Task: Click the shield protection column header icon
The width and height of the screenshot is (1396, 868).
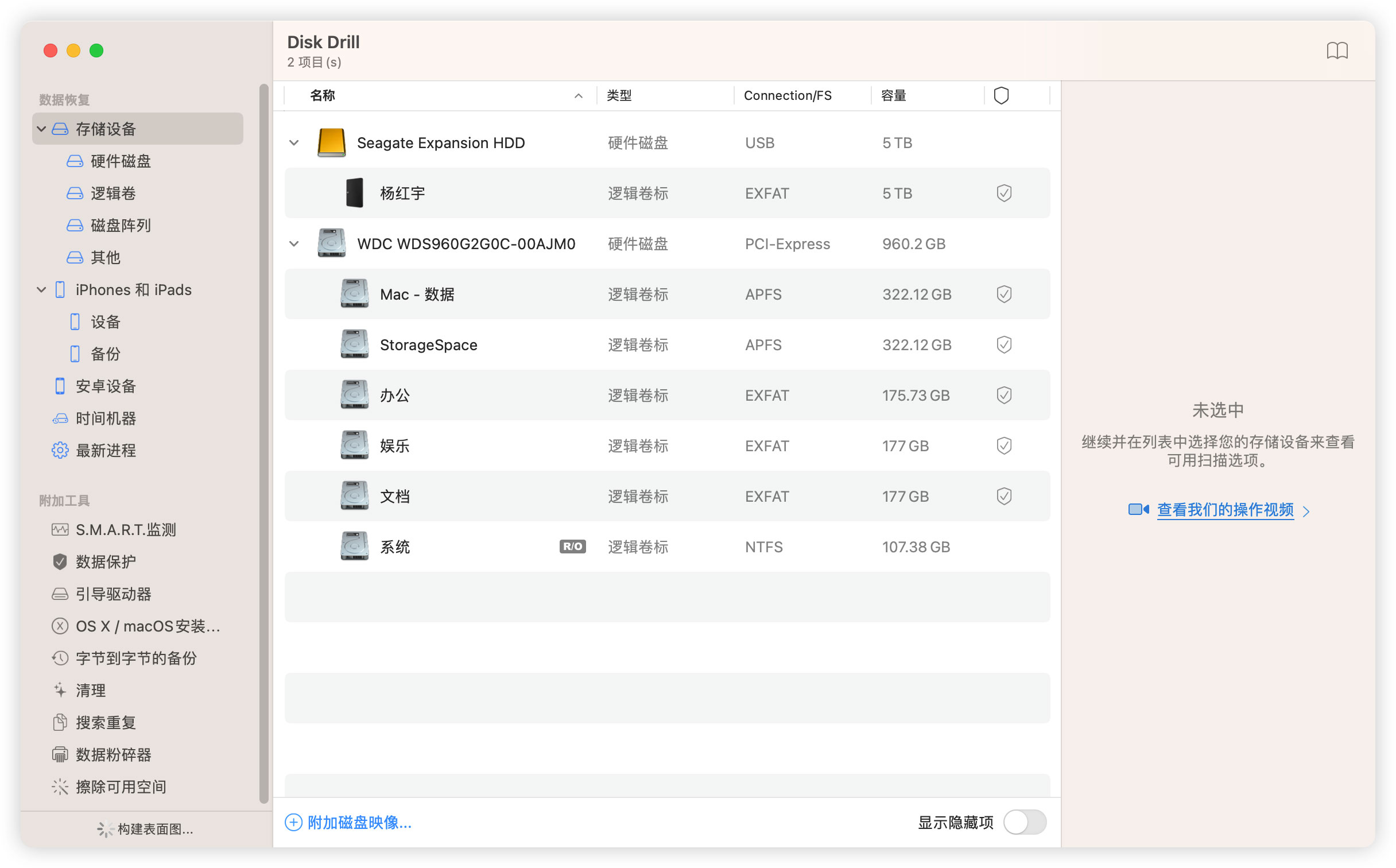Action: (1001, 95)
